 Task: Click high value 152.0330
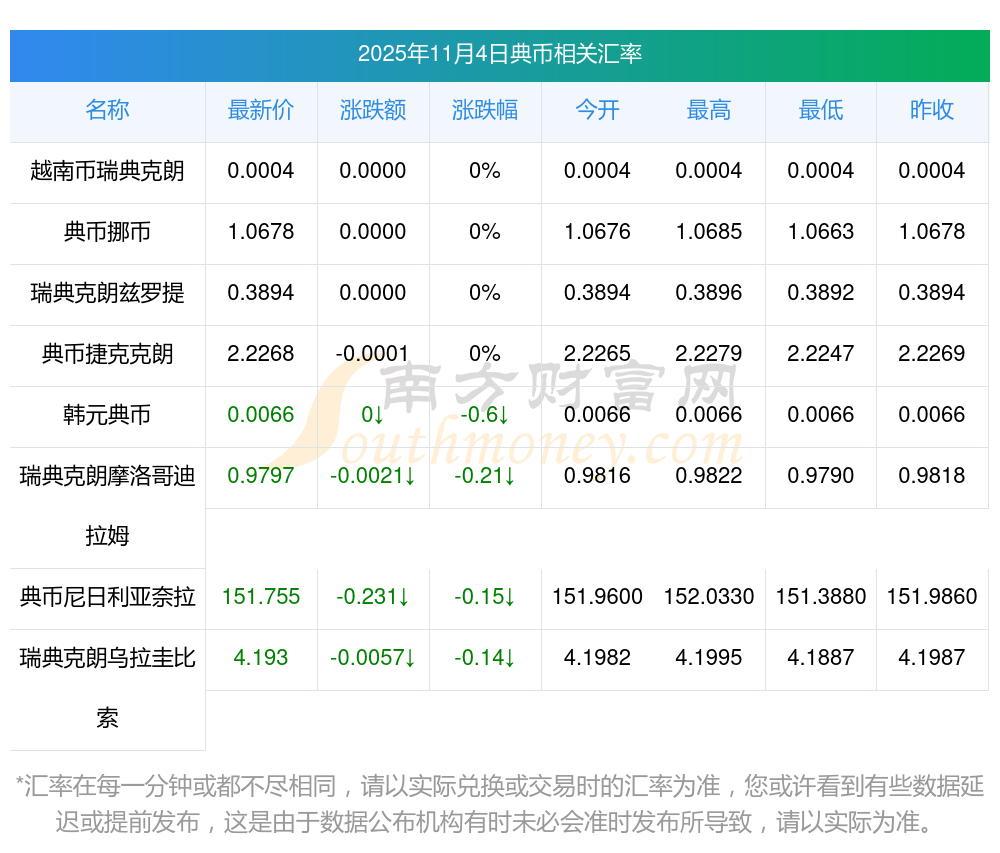click(x=709, y=597)
